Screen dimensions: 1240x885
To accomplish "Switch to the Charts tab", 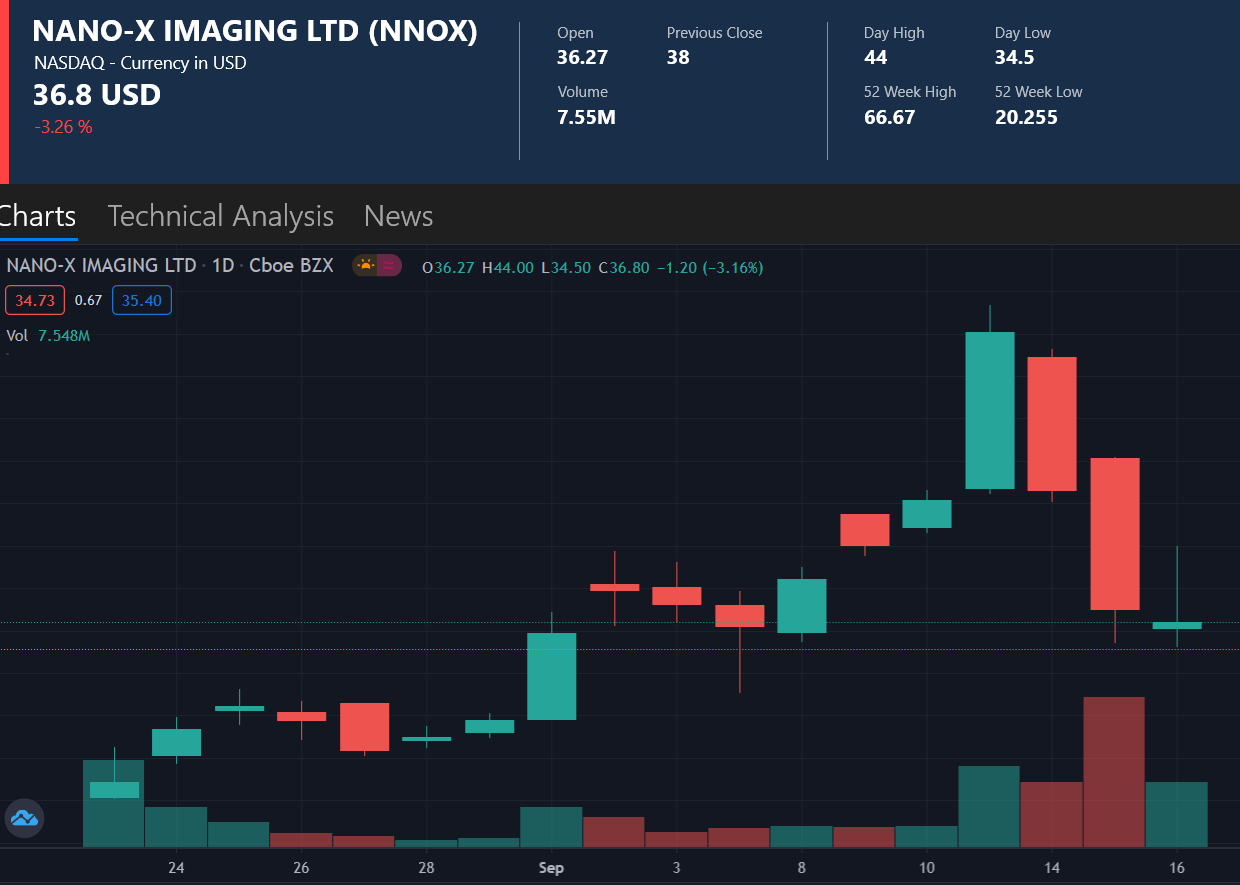I will [x=36, y=216].
